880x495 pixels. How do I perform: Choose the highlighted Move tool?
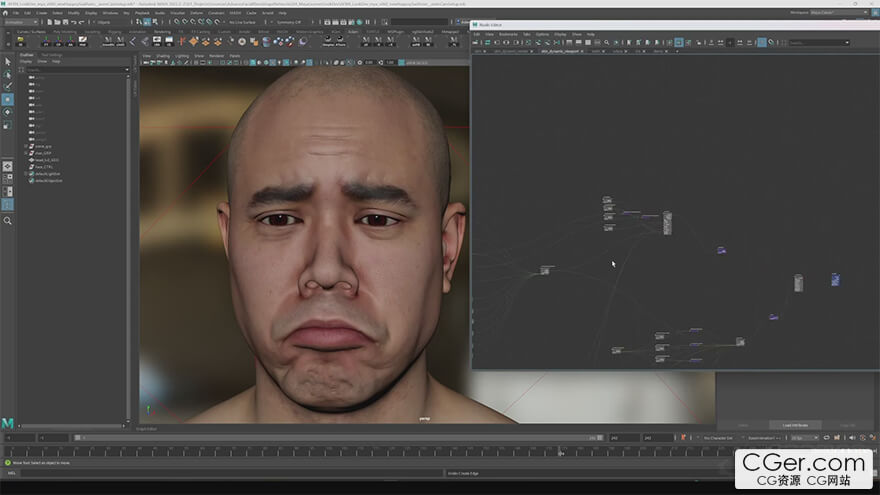pyautogui.click(x=8, y=100)
